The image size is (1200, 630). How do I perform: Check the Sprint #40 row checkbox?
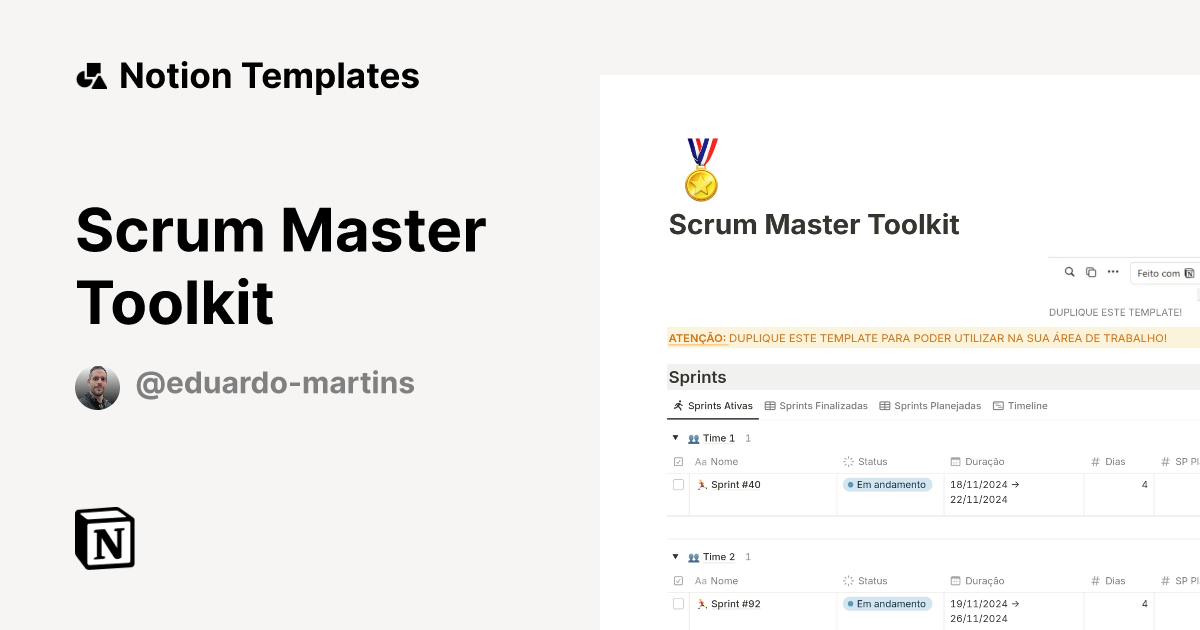pos(678,484)
